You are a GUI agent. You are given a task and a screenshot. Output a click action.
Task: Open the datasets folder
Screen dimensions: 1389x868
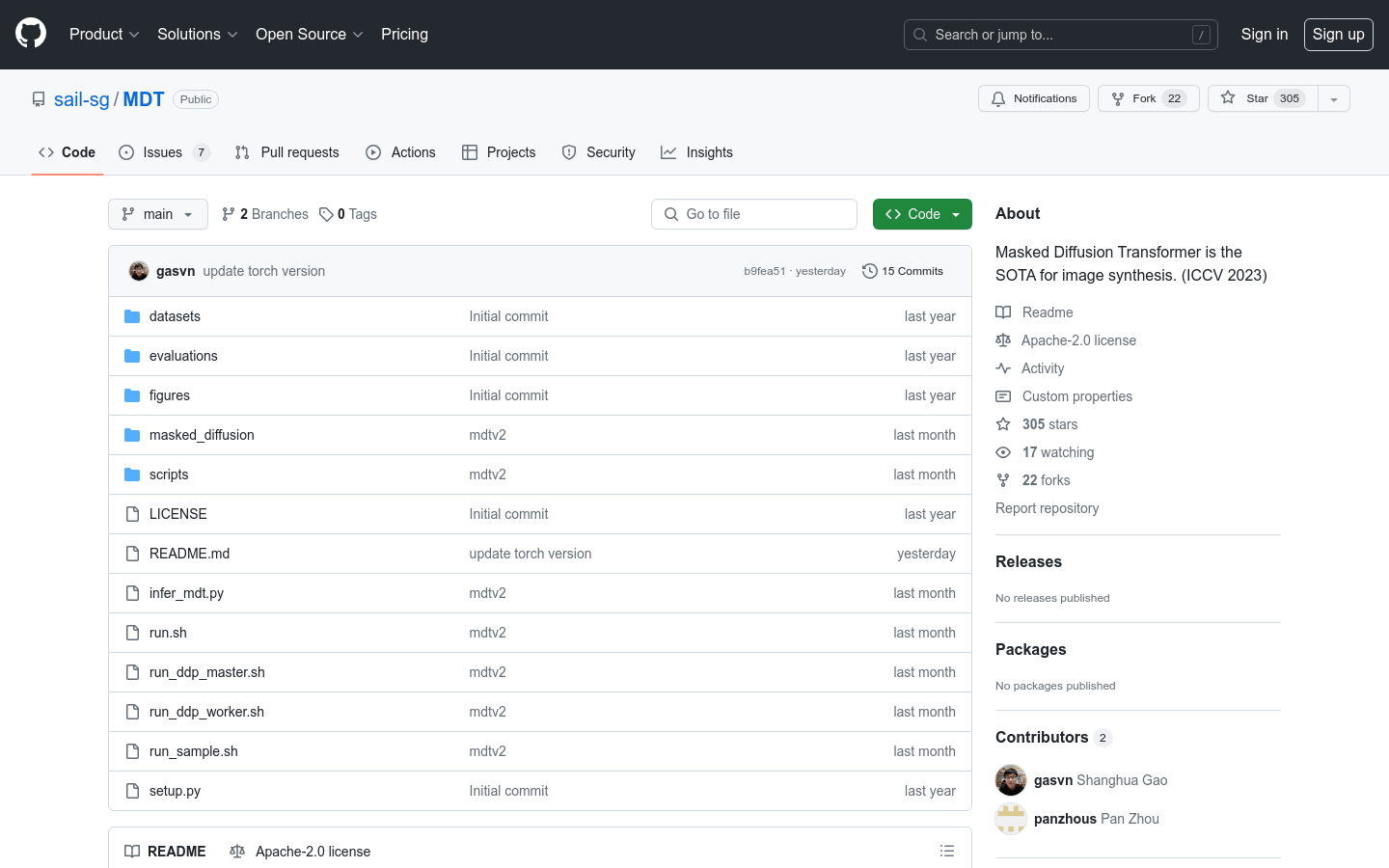pyautogui.click(x=175, y=316)
